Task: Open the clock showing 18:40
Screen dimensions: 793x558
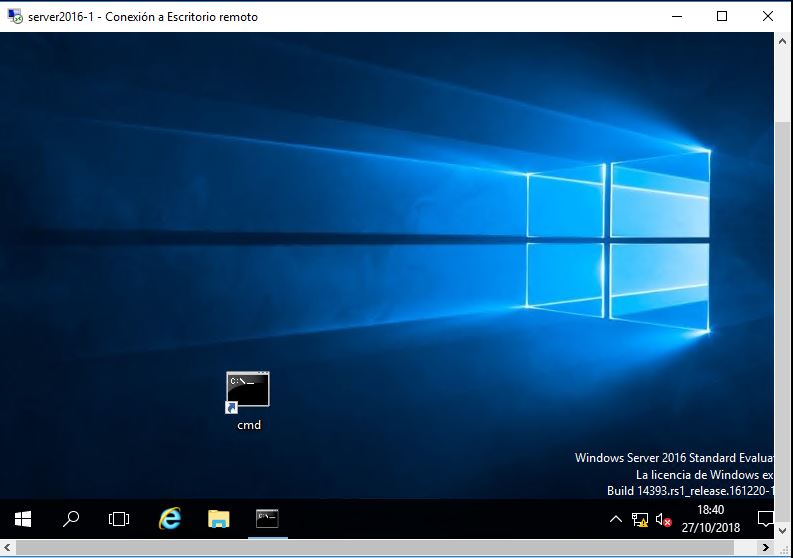Action: coord(709,518)
